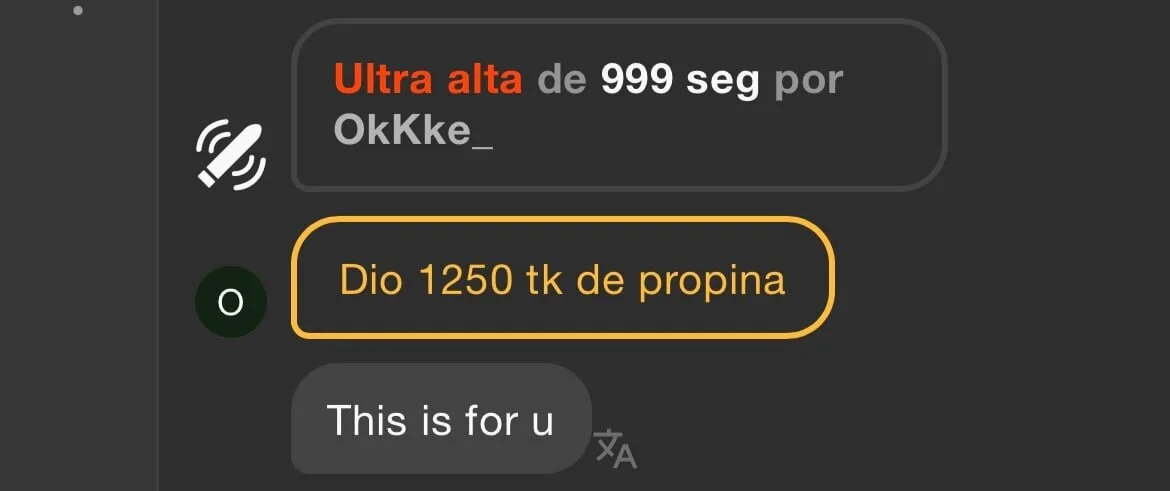Click the small dot in left sidebar
This screenshot has width=1170, height=491.
(78, 10)
